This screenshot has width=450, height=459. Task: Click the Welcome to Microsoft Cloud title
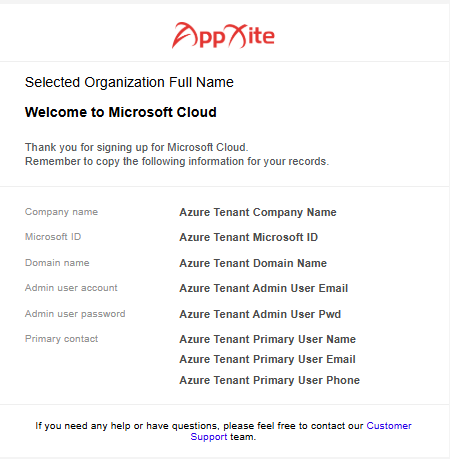coord(121,112)
